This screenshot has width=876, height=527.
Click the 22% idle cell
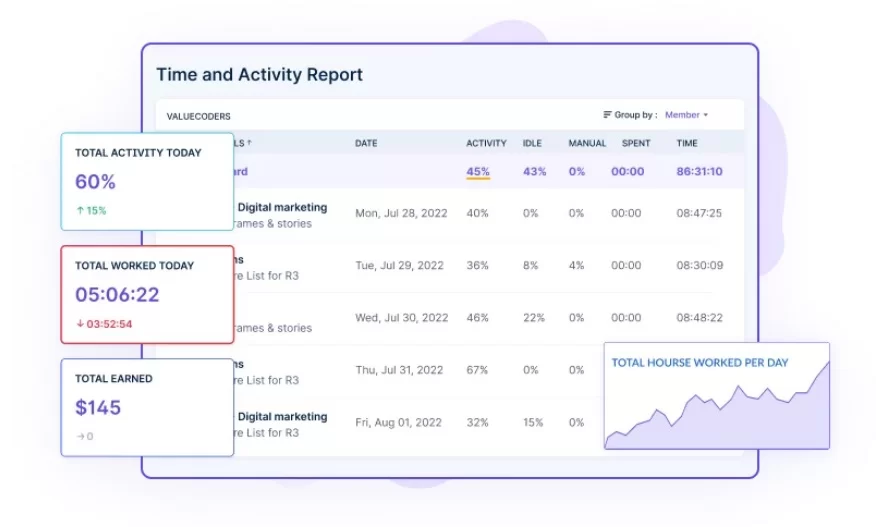point(534,317)
